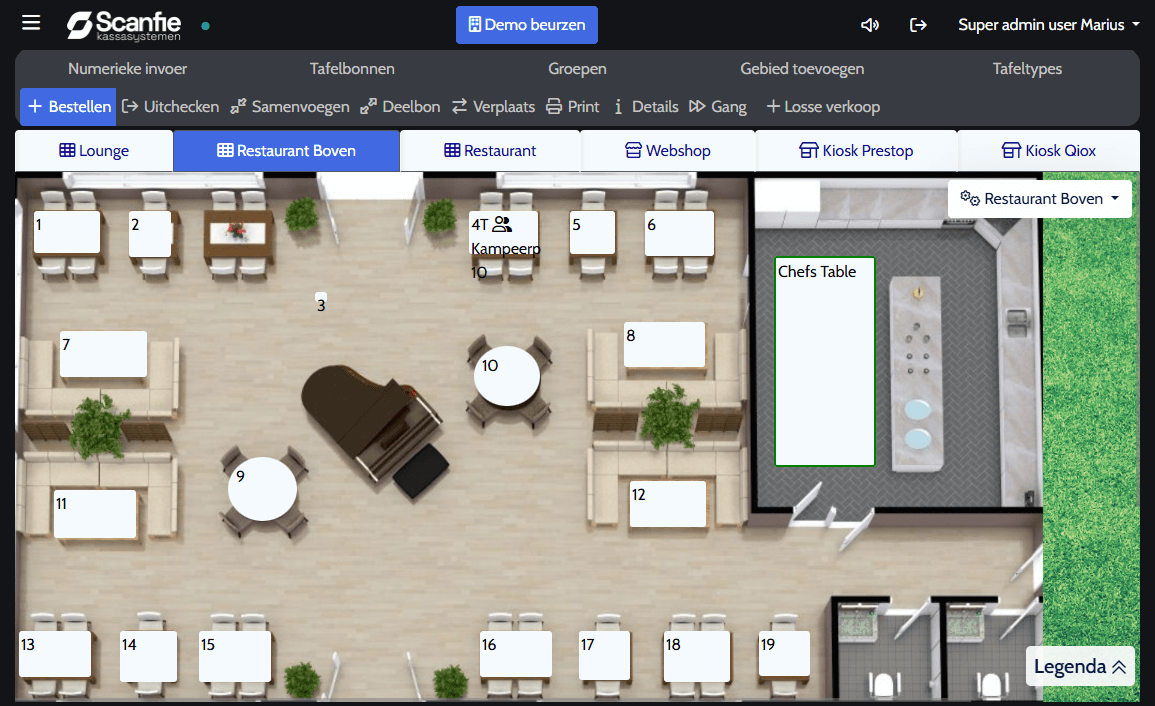The image size is (1155, 706).
Task: Select Gebied toevoegen from the top menu
Action: [x=801, y=69]
